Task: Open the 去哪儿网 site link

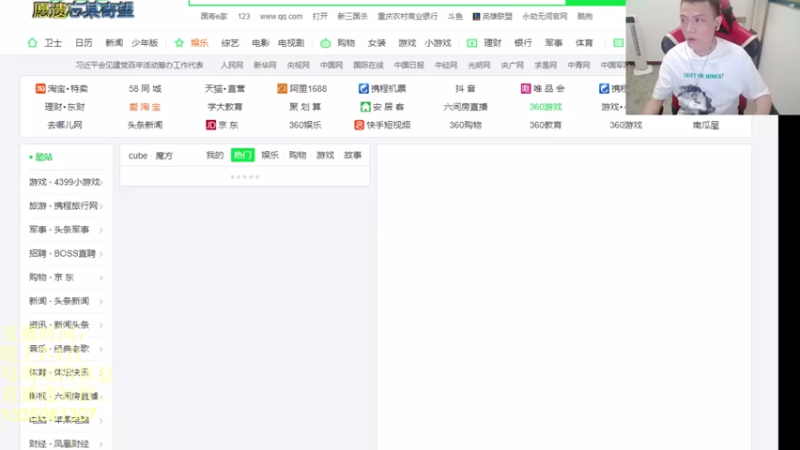Action: click(65, 125)
